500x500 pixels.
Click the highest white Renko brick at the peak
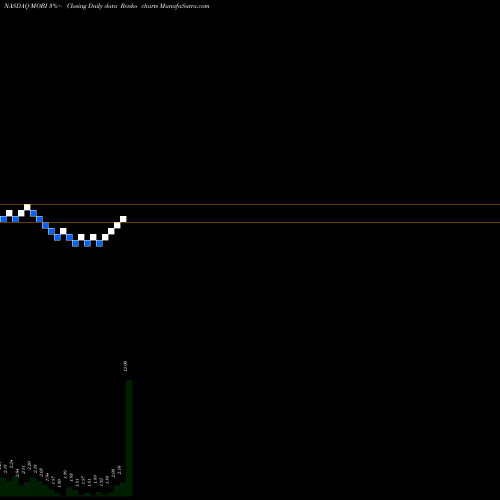point(27,207)
